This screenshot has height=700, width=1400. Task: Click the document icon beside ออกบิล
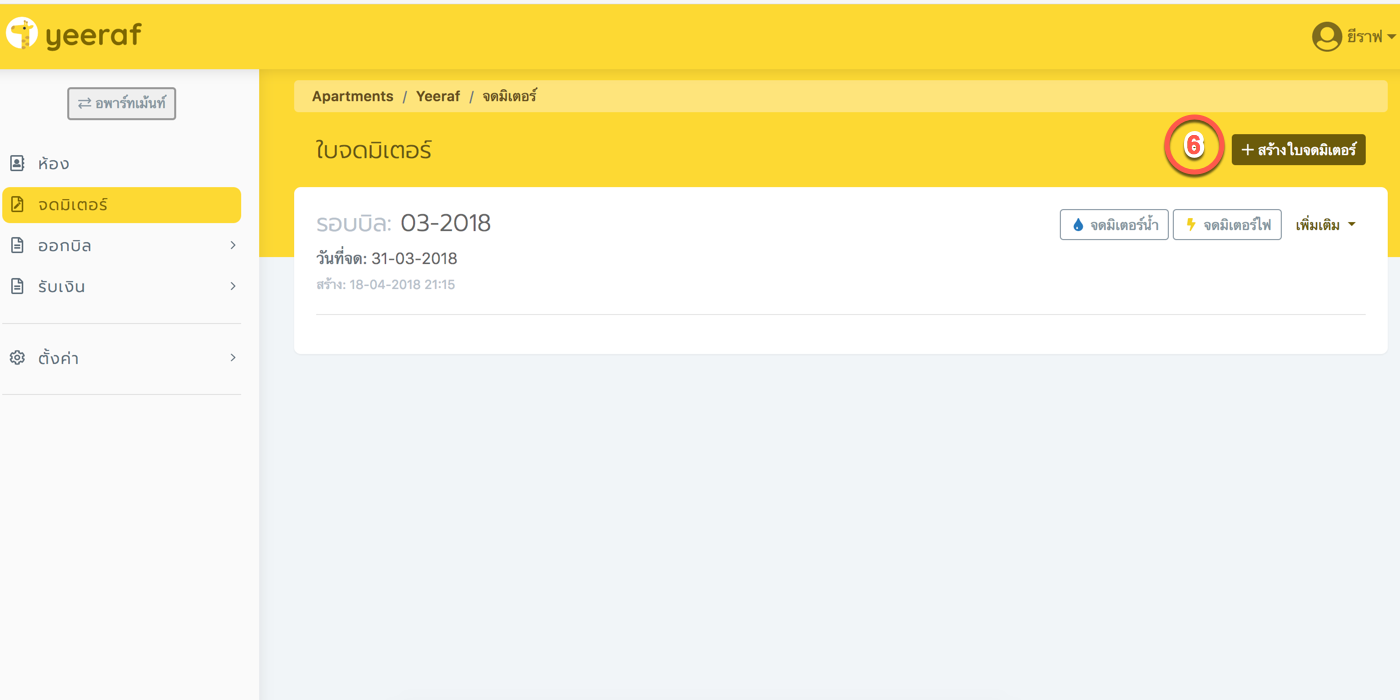(x=17, y=245)
